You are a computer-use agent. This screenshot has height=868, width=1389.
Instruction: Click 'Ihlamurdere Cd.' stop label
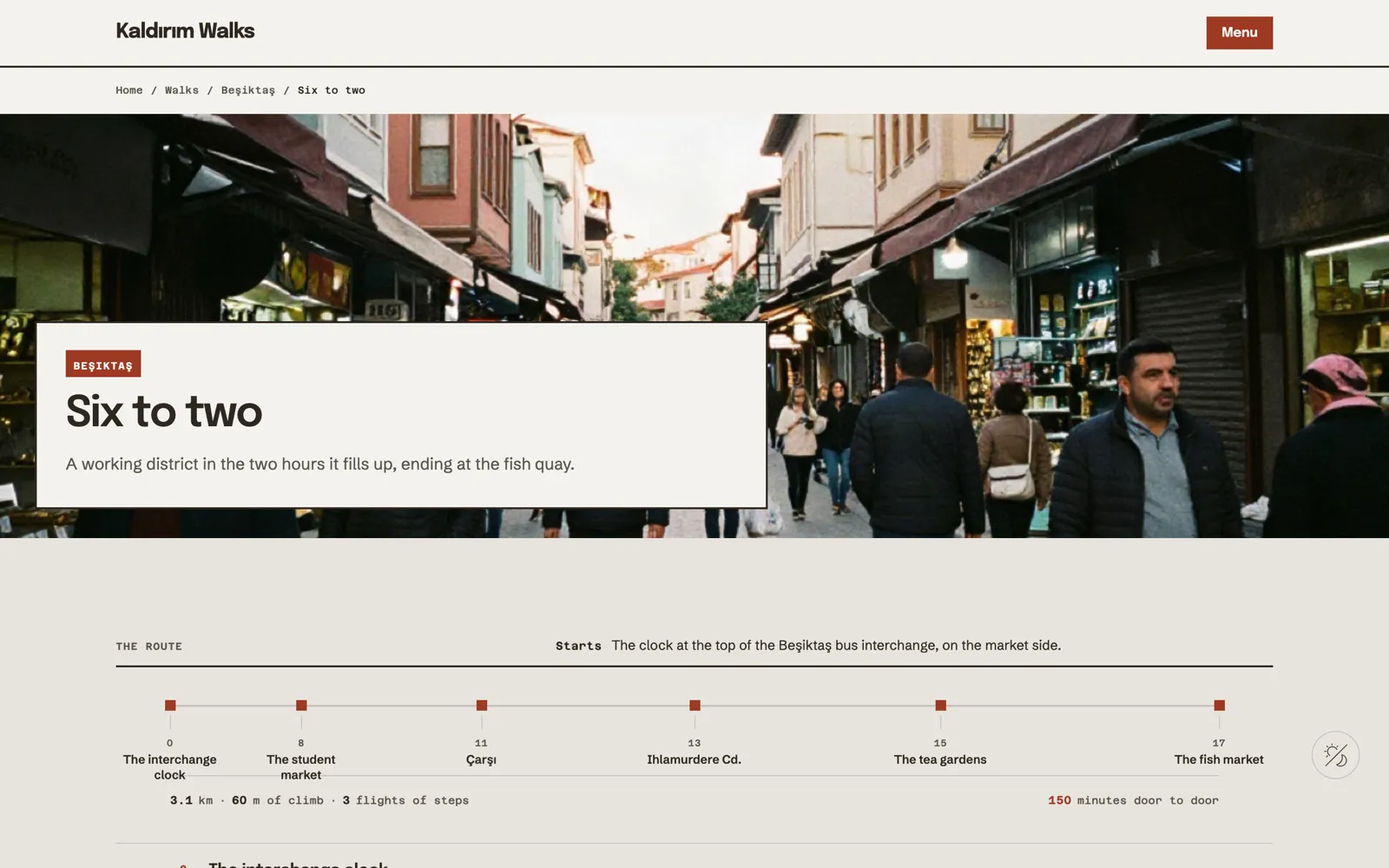coord(694,759)
